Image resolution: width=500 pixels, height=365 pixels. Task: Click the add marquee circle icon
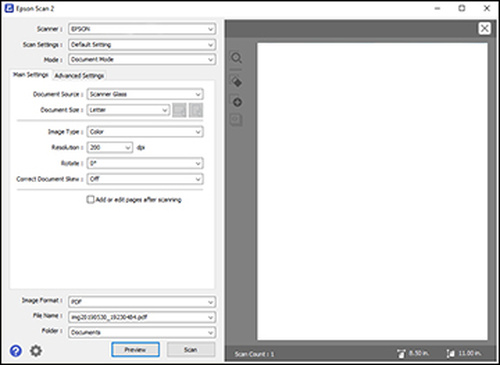tap(237, 102)
